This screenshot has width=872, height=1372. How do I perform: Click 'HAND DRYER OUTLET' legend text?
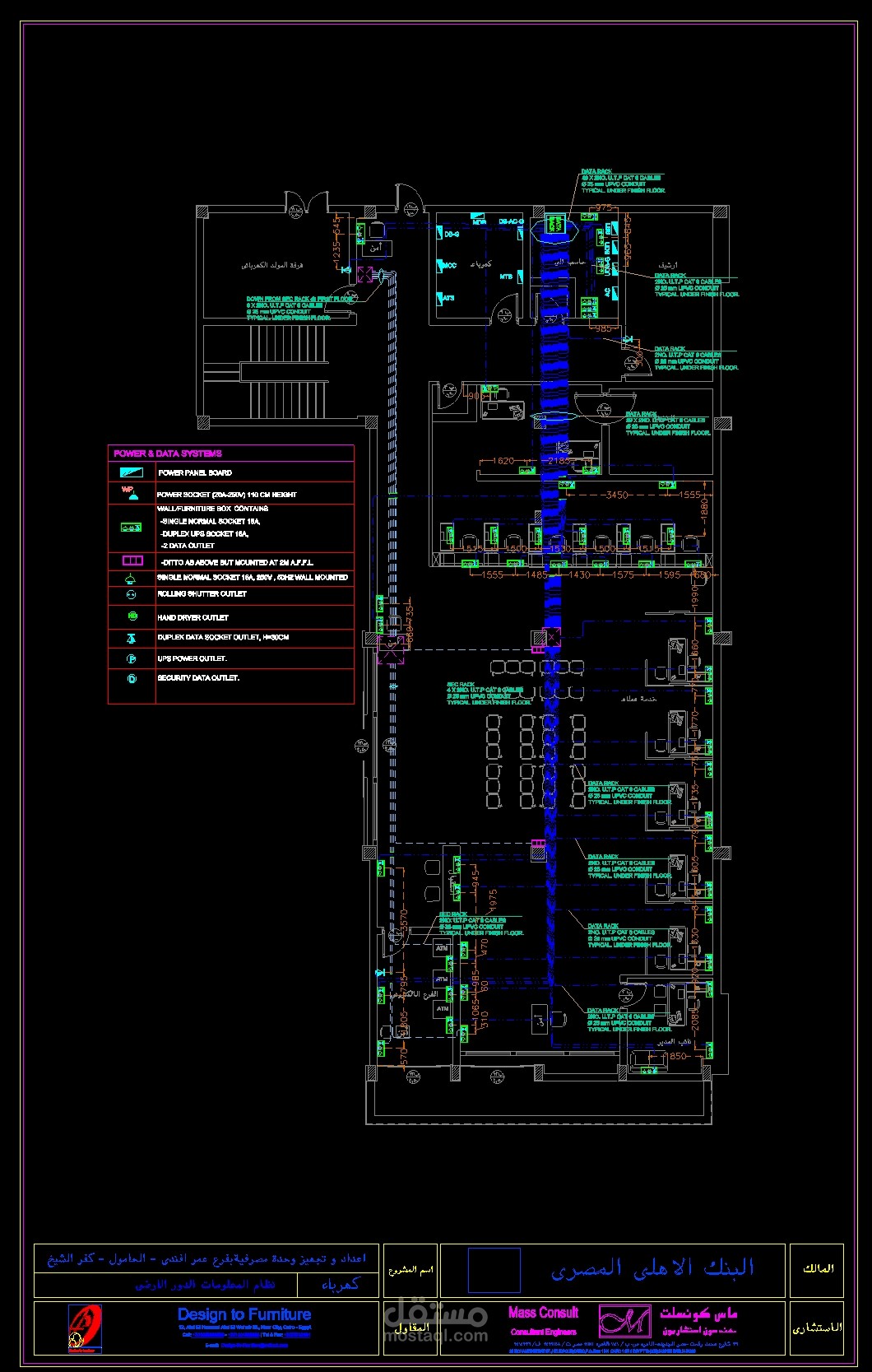pos(192,617)
